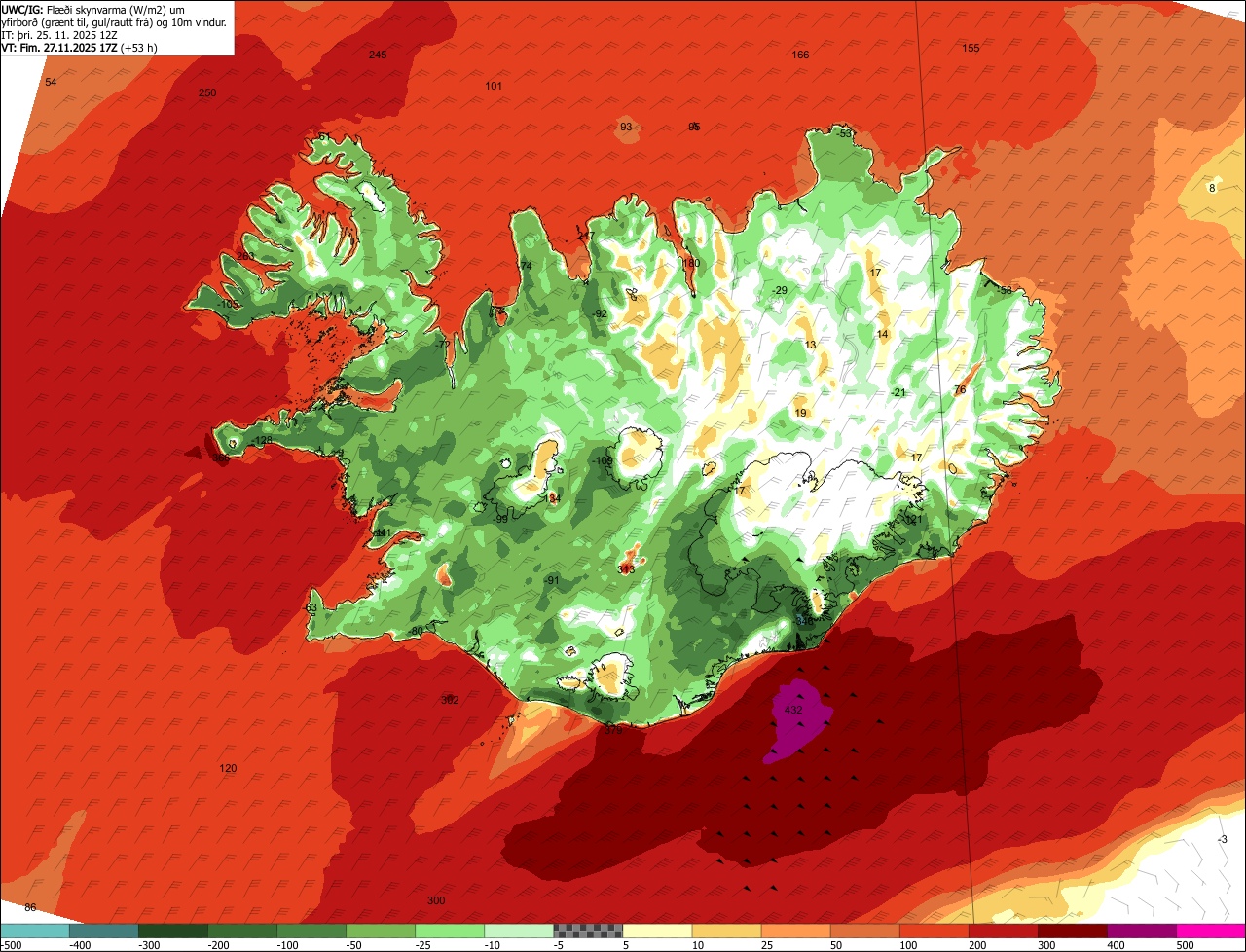
Task: Click the light teal swatch between -500 and -400
Action: click(35, 931)
